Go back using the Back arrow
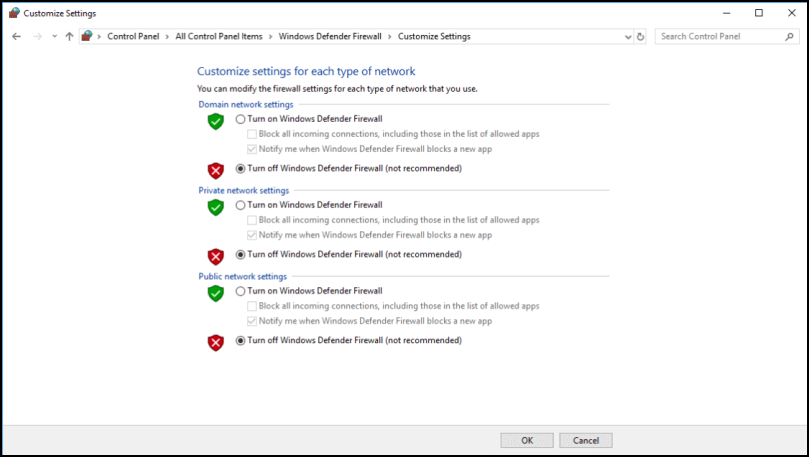The height and width of the screenshot is (457, 809). (17, 37)
